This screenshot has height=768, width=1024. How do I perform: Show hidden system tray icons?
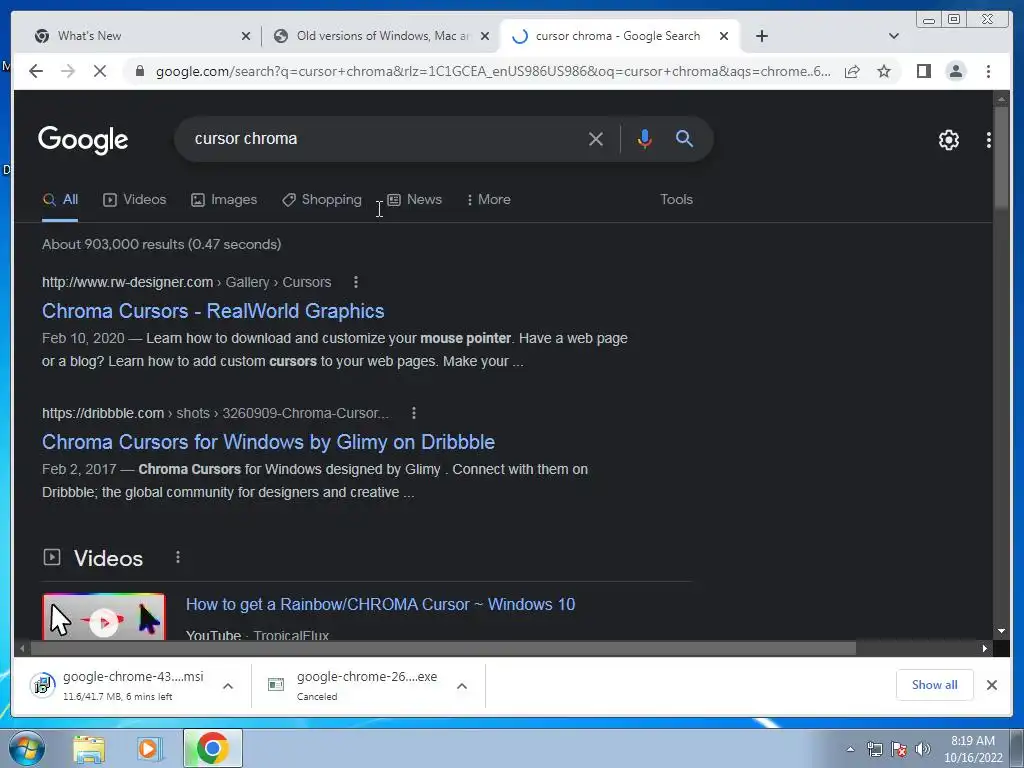click(x=850, y=749)
